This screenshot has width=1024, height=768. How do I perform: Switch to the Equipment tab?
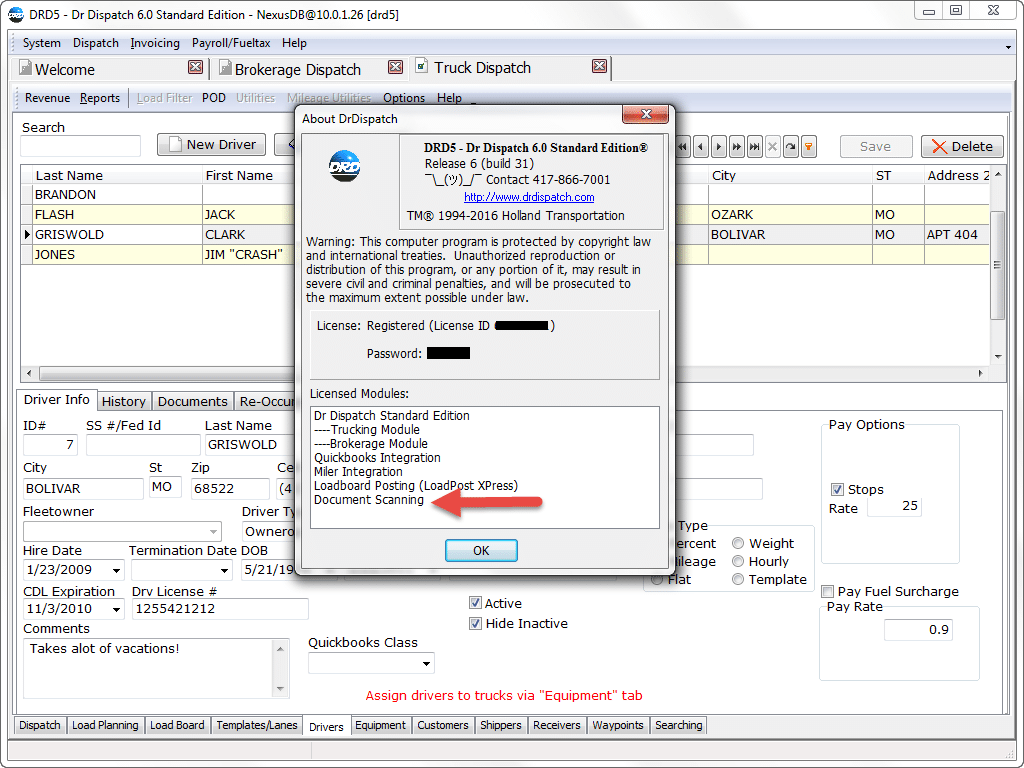(x=381, y=725)
